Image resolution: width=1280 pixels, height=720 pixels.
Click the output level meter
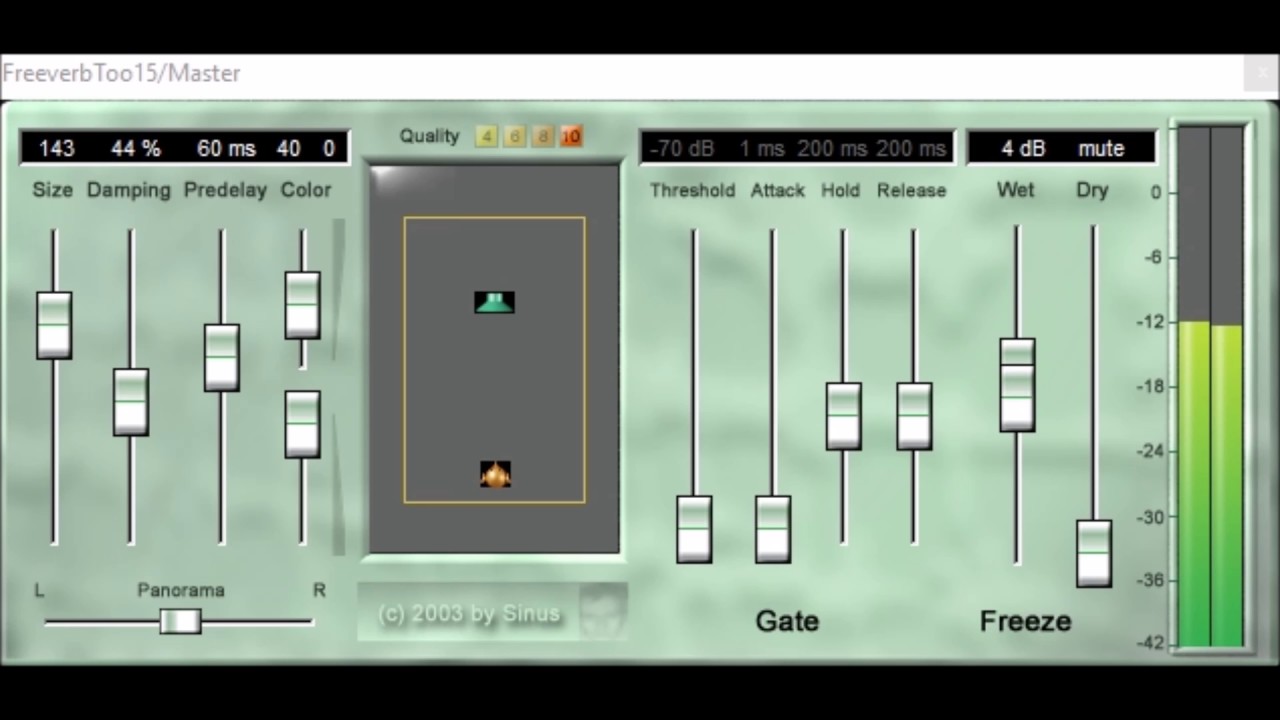pyautogui.click(x=1211, y=387)
